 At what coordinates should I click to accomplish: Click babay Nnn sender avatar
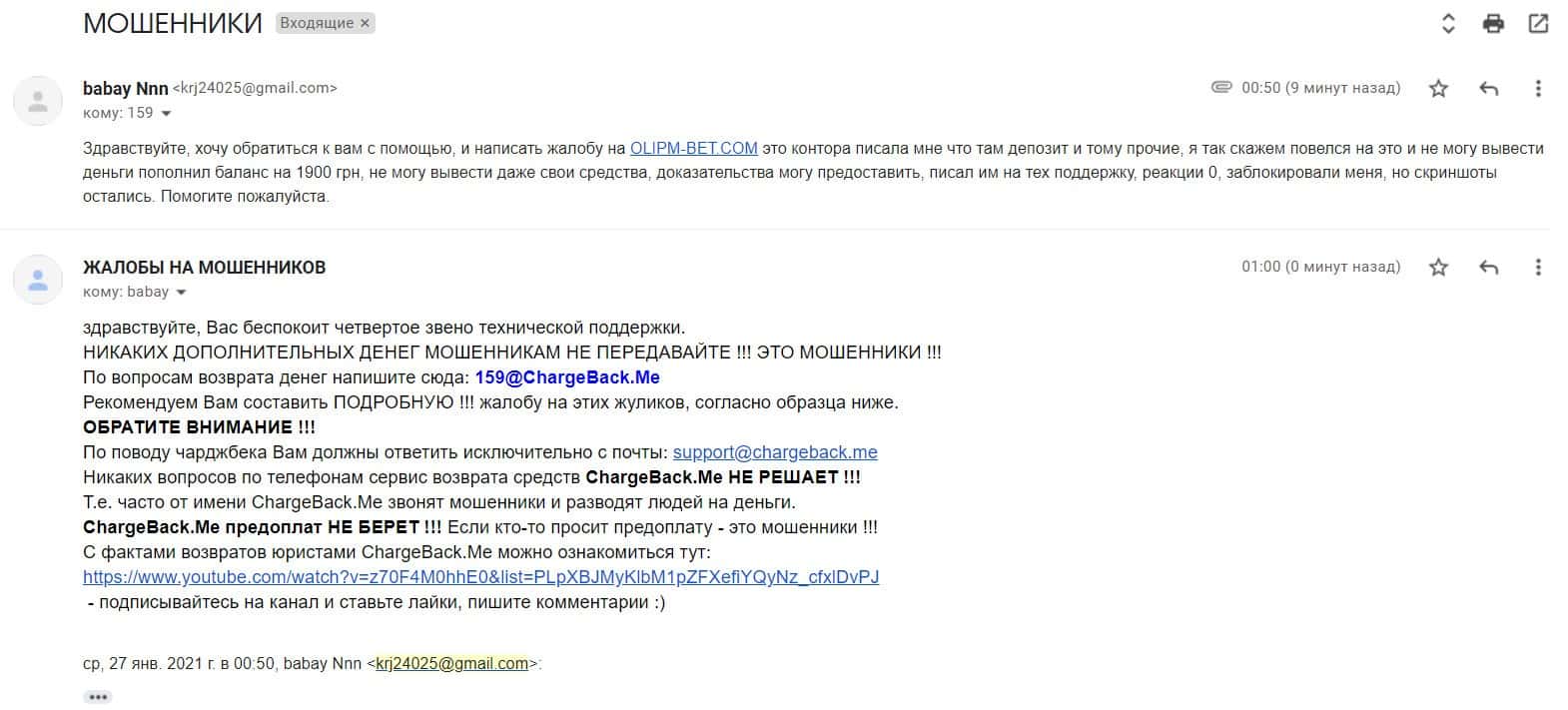pyautogui.click(x=38, y=101)
